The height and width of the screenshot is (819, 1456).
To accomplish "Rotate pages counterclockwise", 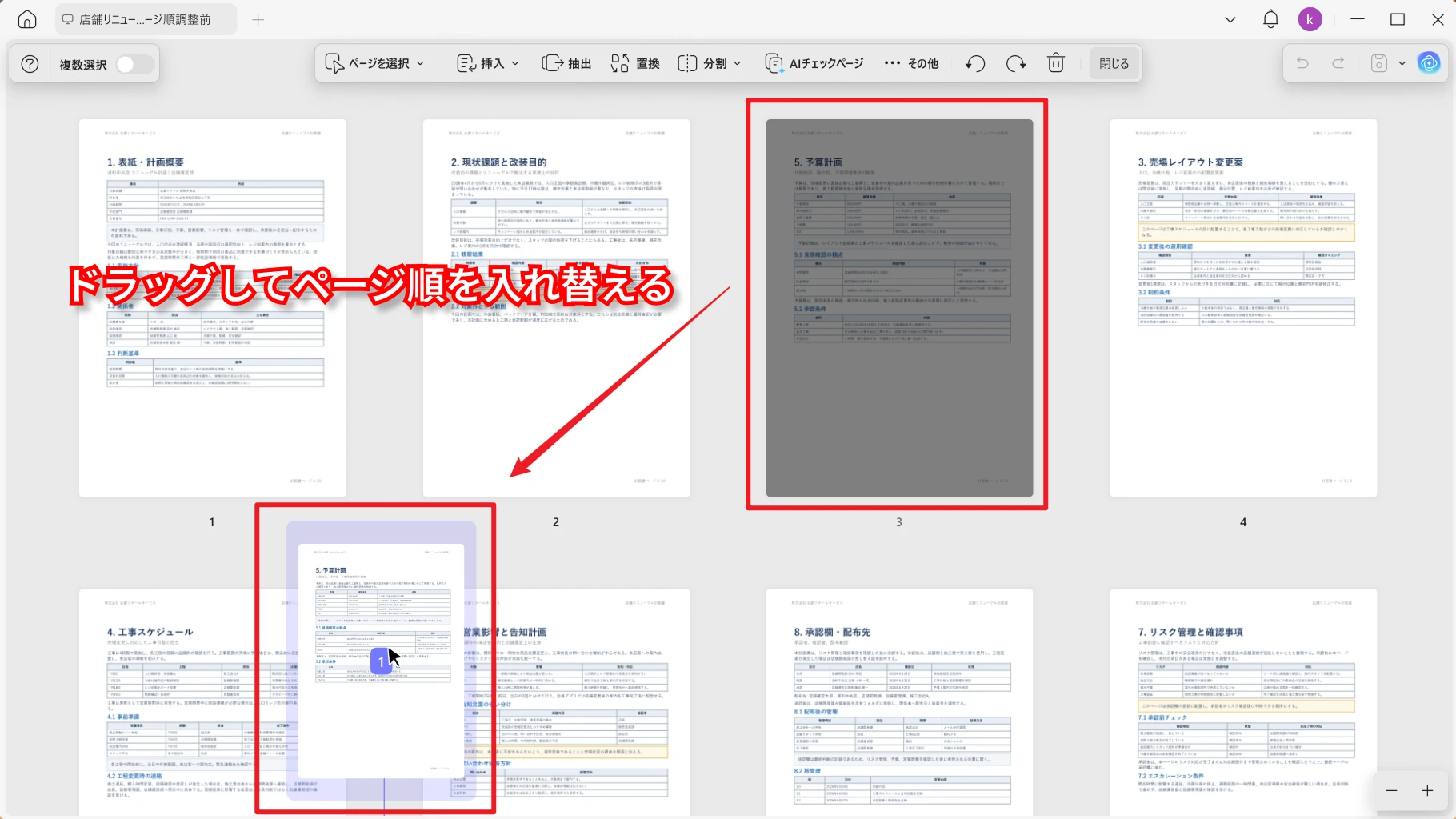I will (974, 63).
